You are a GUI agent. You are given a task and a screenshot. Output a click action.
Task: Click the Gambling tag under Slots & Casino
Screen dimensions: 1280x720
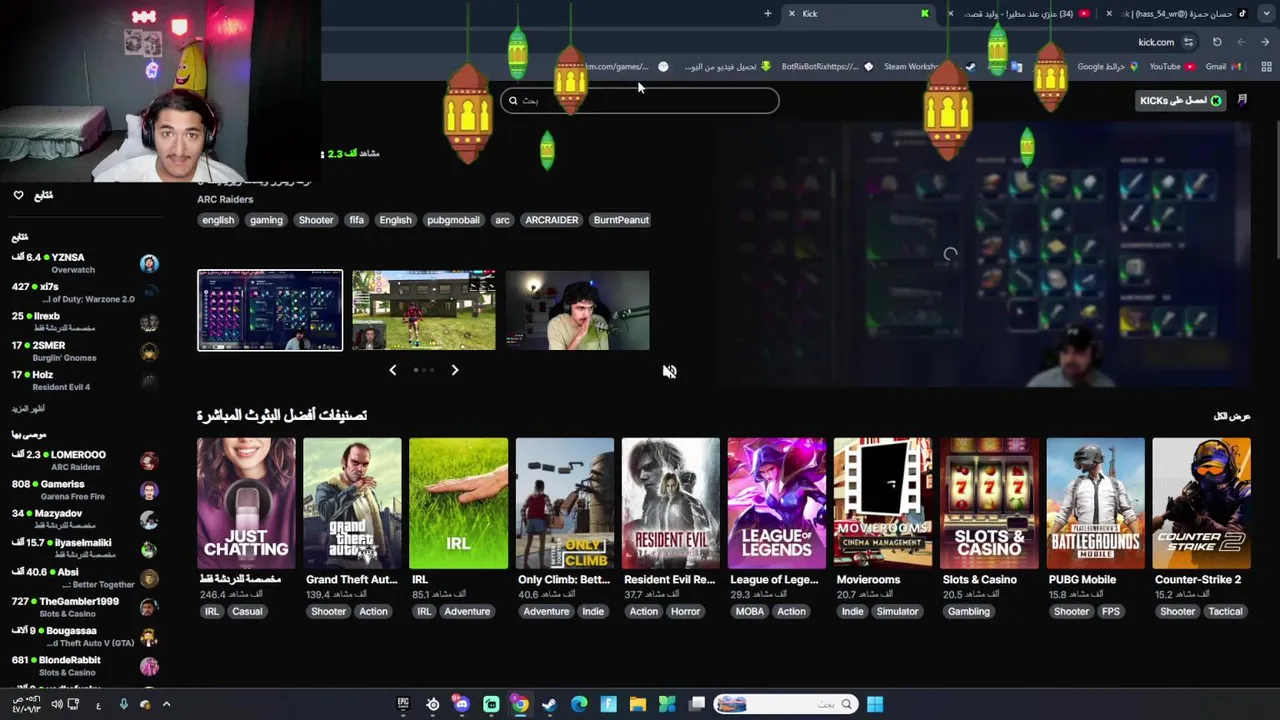click(968, 611)
